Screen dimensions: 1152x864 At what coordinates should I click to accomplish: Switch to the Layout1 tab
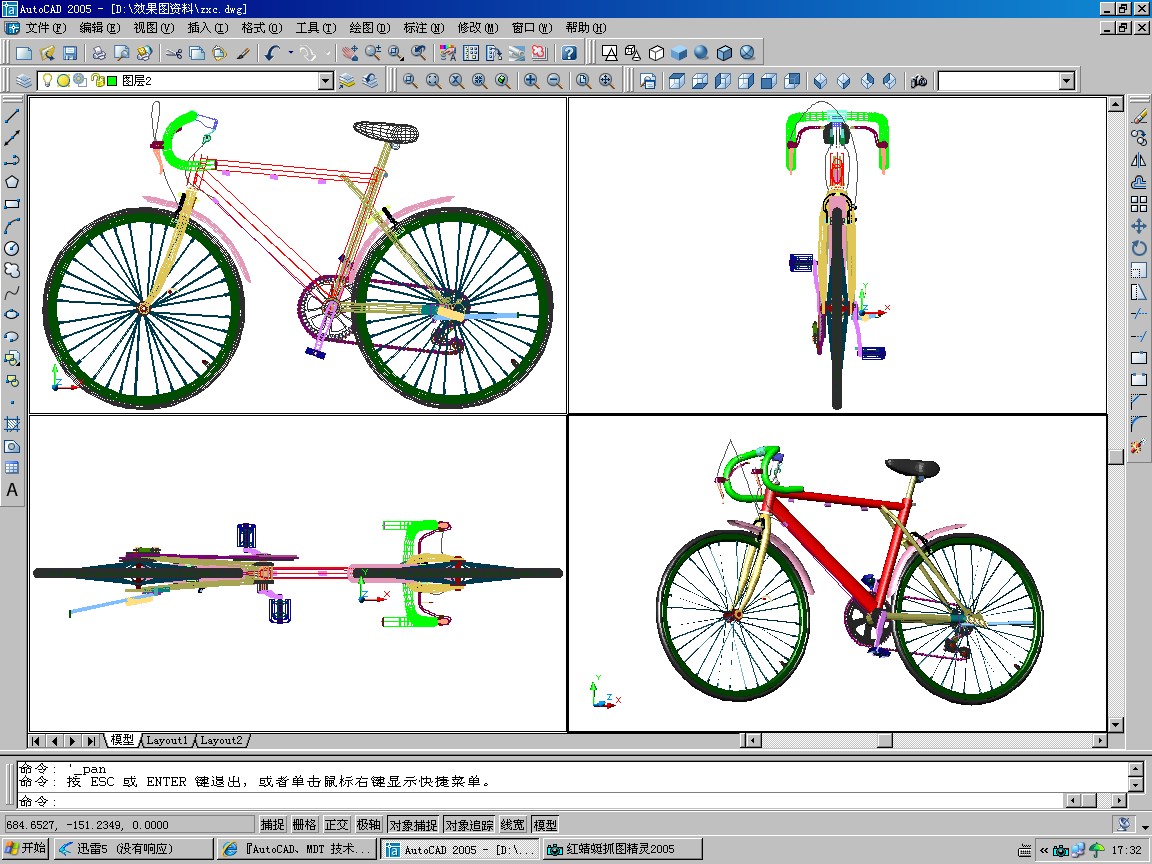(x=167, y=741)
